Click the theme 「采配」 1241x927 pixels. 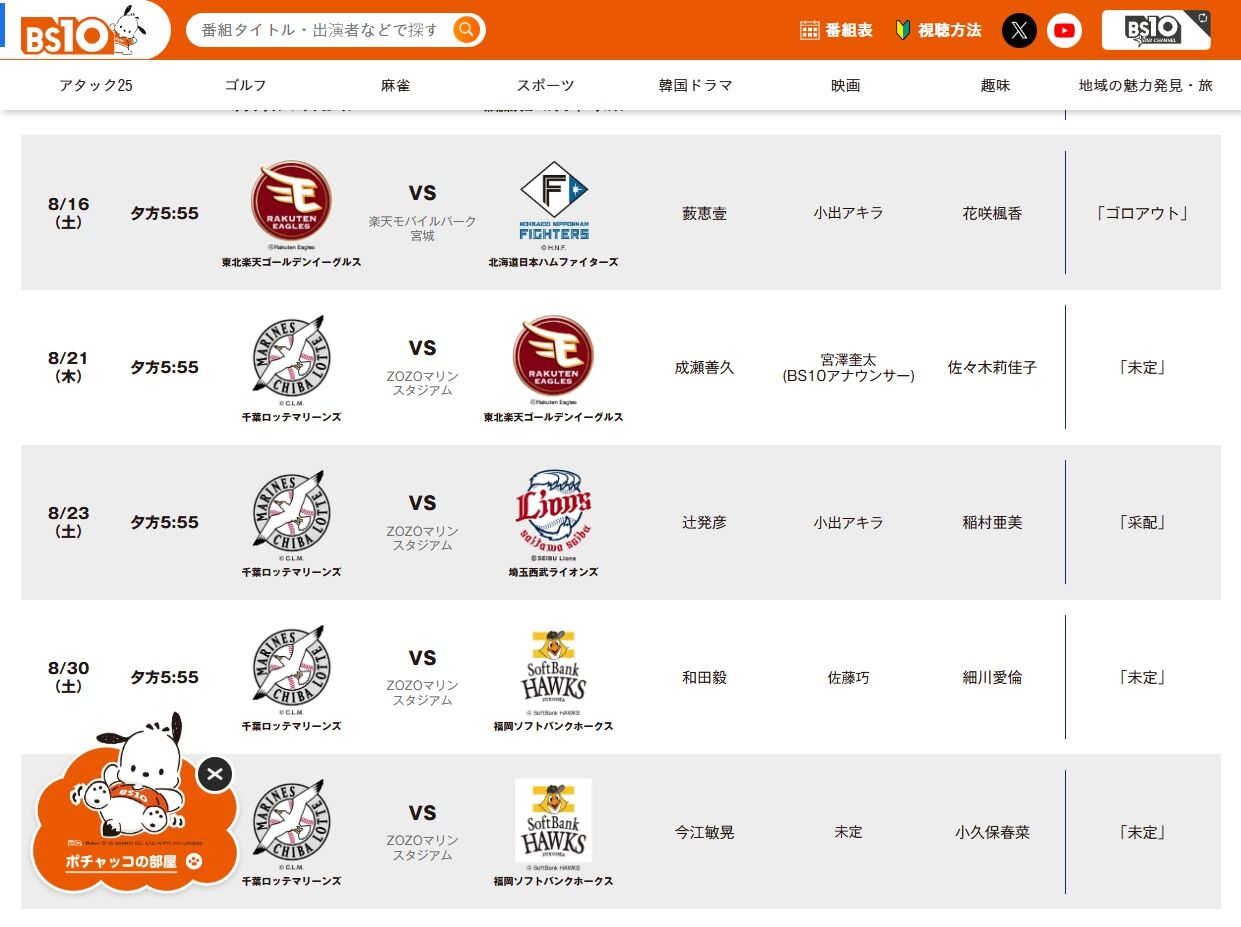point(1143,522)
